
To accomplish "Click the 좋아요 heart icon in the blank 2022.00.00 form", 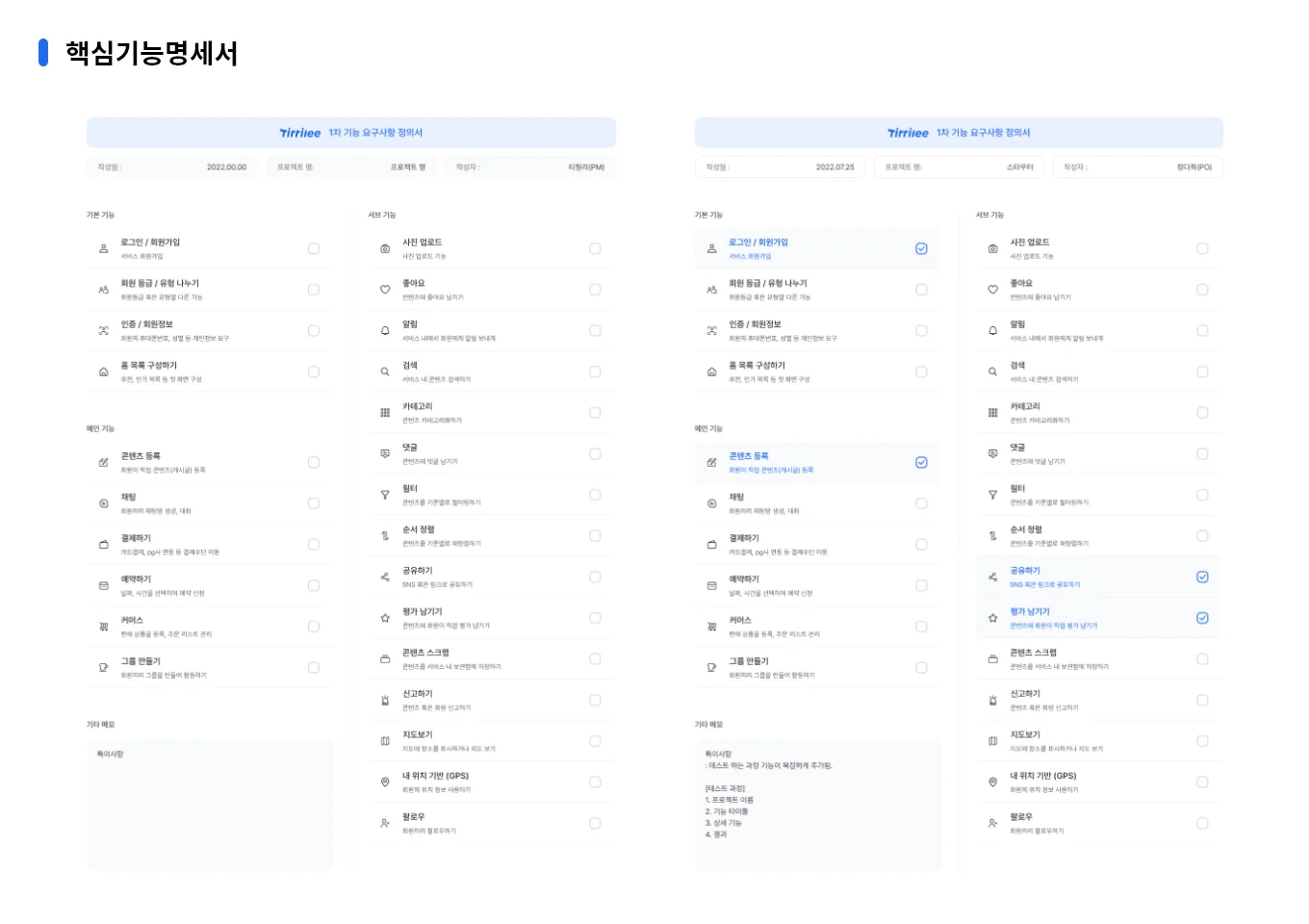I will (x=385, y=290).
